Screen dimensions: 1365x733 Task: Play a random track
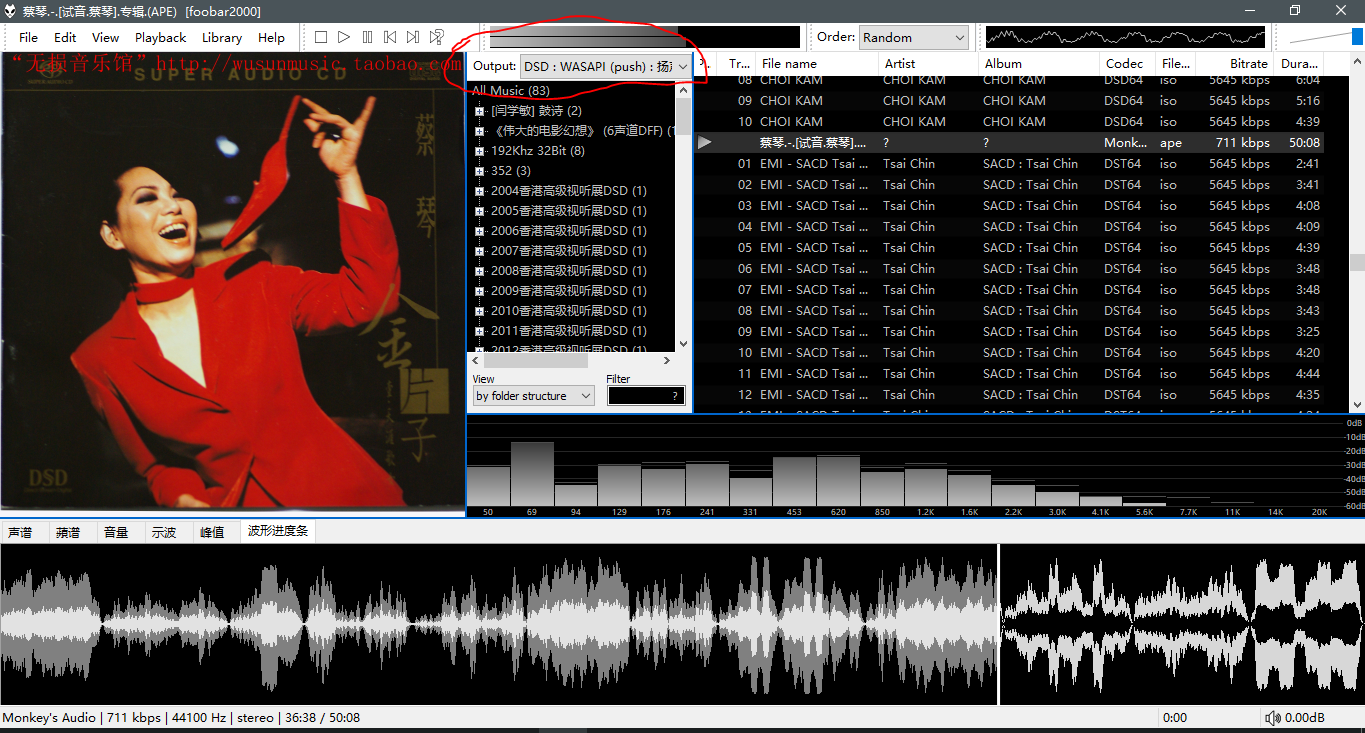pos(437,37)
